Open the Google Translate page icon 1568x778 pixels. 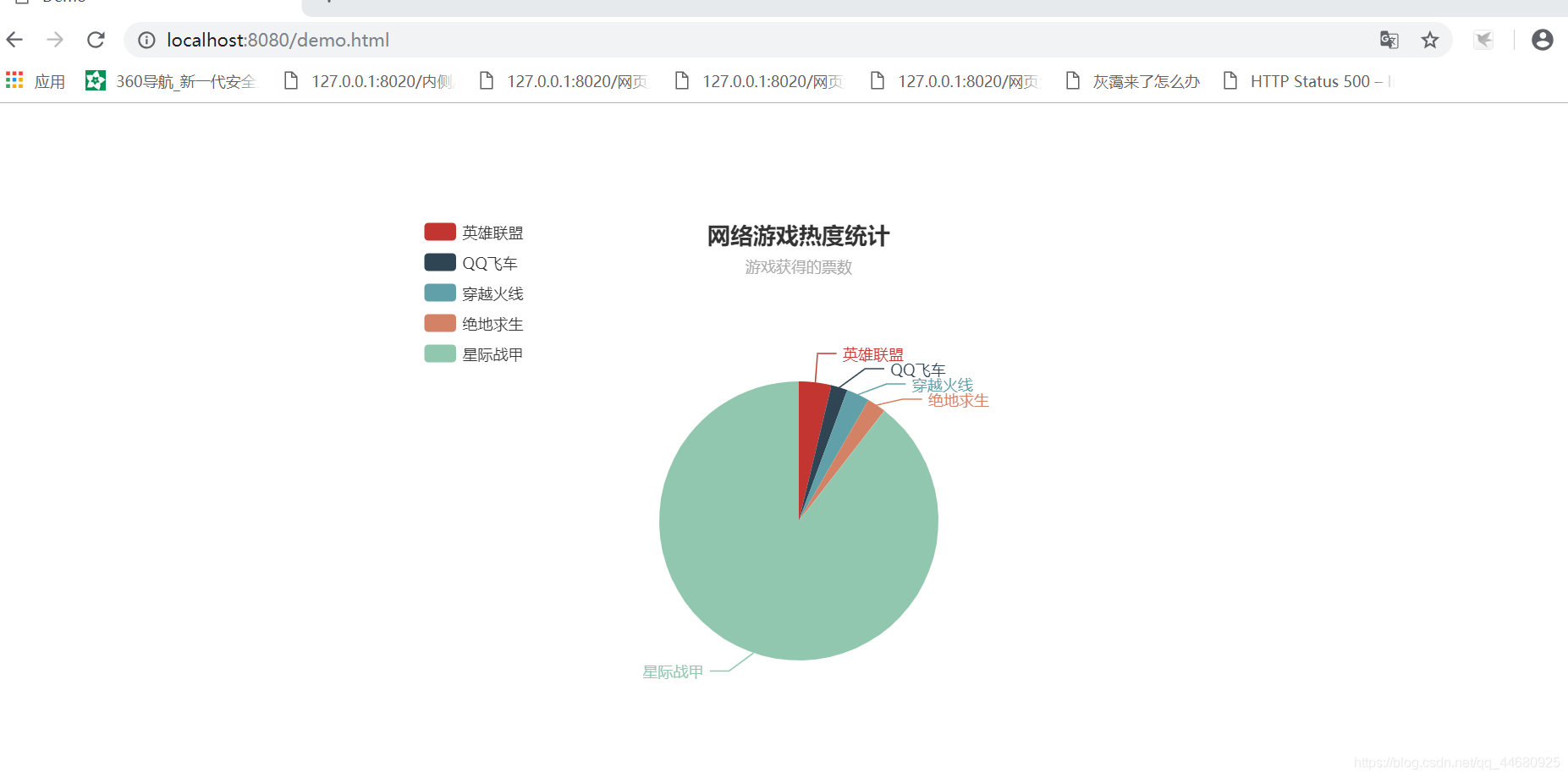1389,40
